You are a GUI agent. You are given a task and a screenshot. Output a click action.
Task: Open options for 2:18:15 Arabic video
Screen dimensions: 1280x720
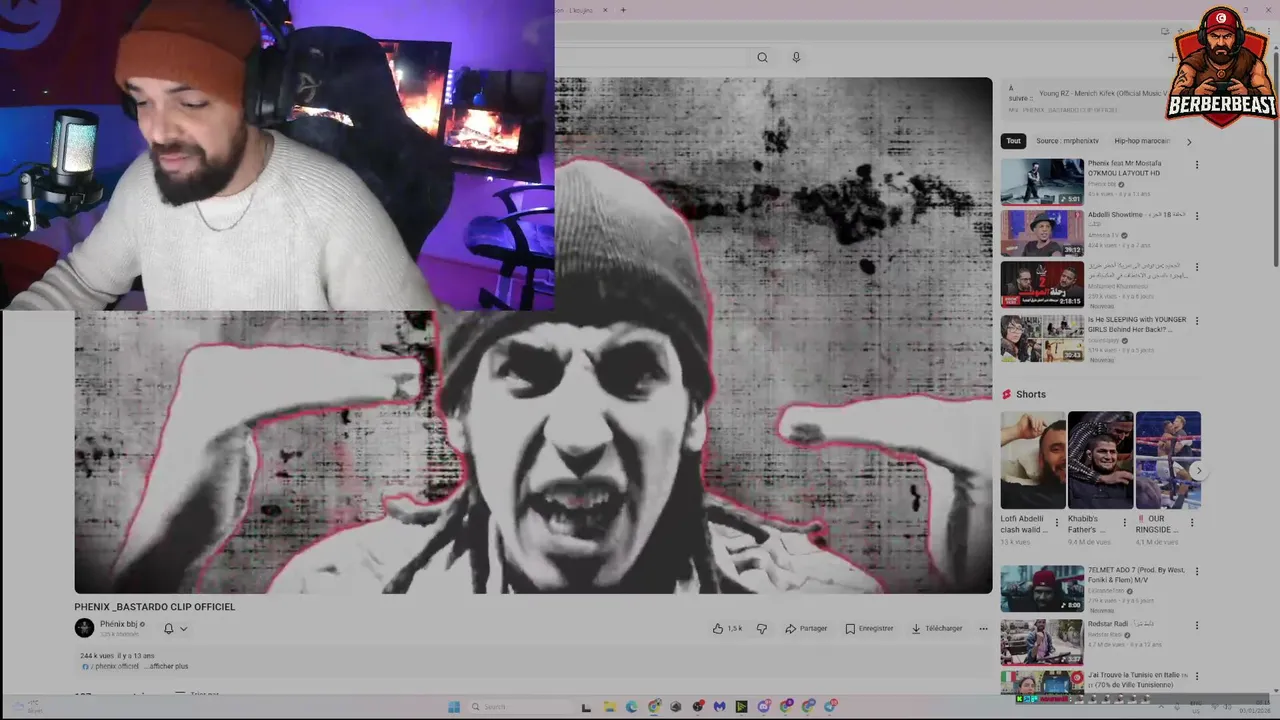pos(1196,268)
